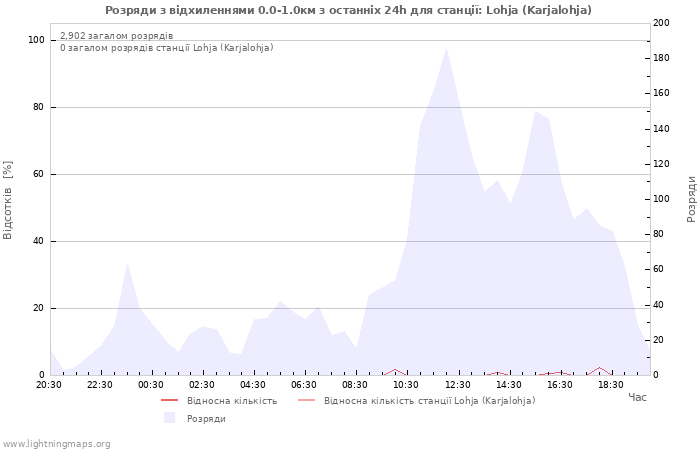Screen dimensions: 700x450
Task: Click the Час x-axis title
Action: click(x=637, y=398)
